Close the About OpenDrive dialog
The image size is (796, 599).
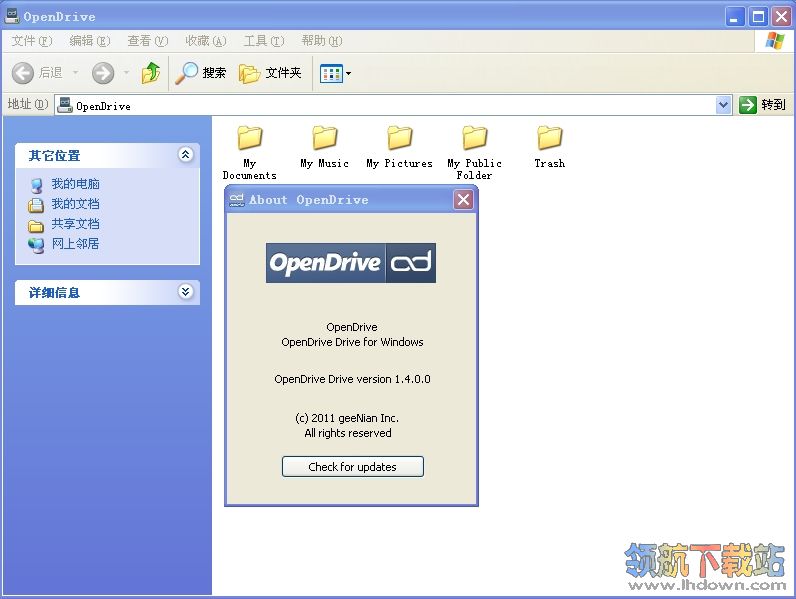point(463,199)
